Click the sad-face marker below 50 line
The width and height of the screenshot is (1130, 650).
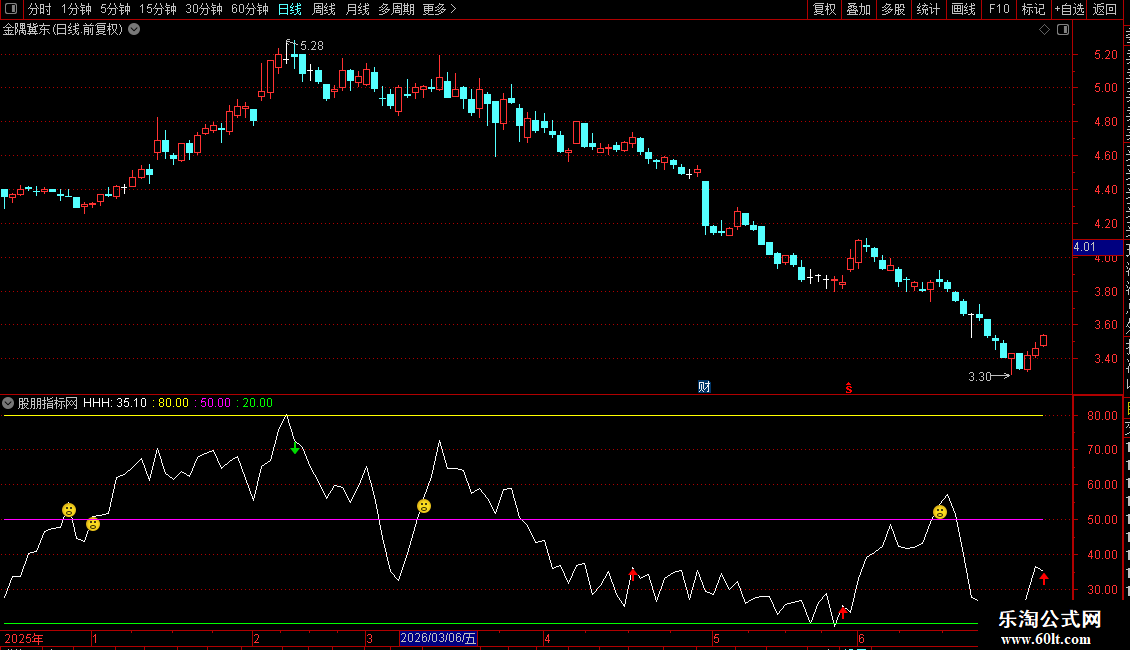pos(93,524)
